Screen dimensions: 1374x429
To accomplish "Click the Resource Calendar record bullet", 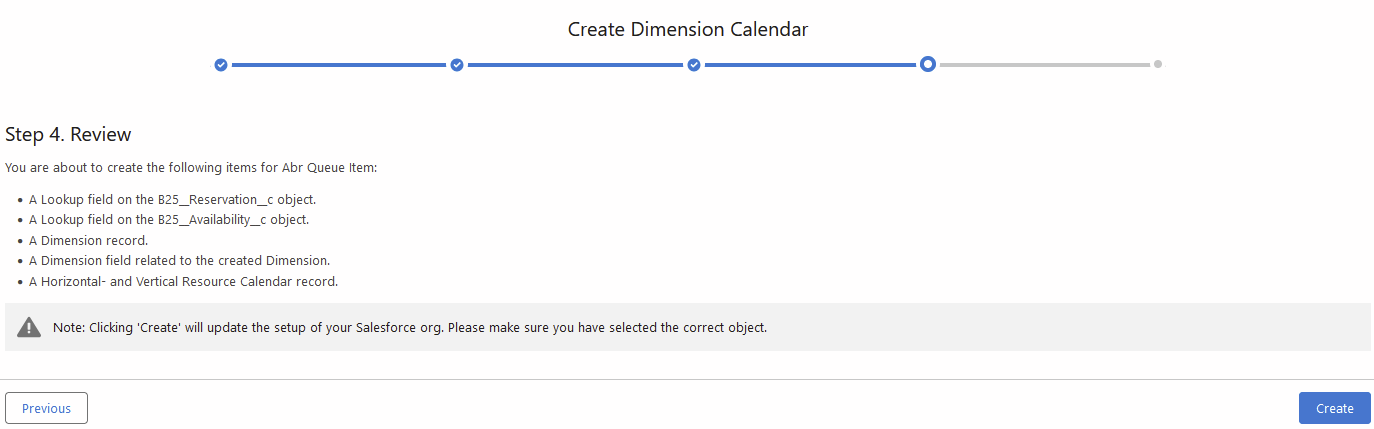I will 183,281.
